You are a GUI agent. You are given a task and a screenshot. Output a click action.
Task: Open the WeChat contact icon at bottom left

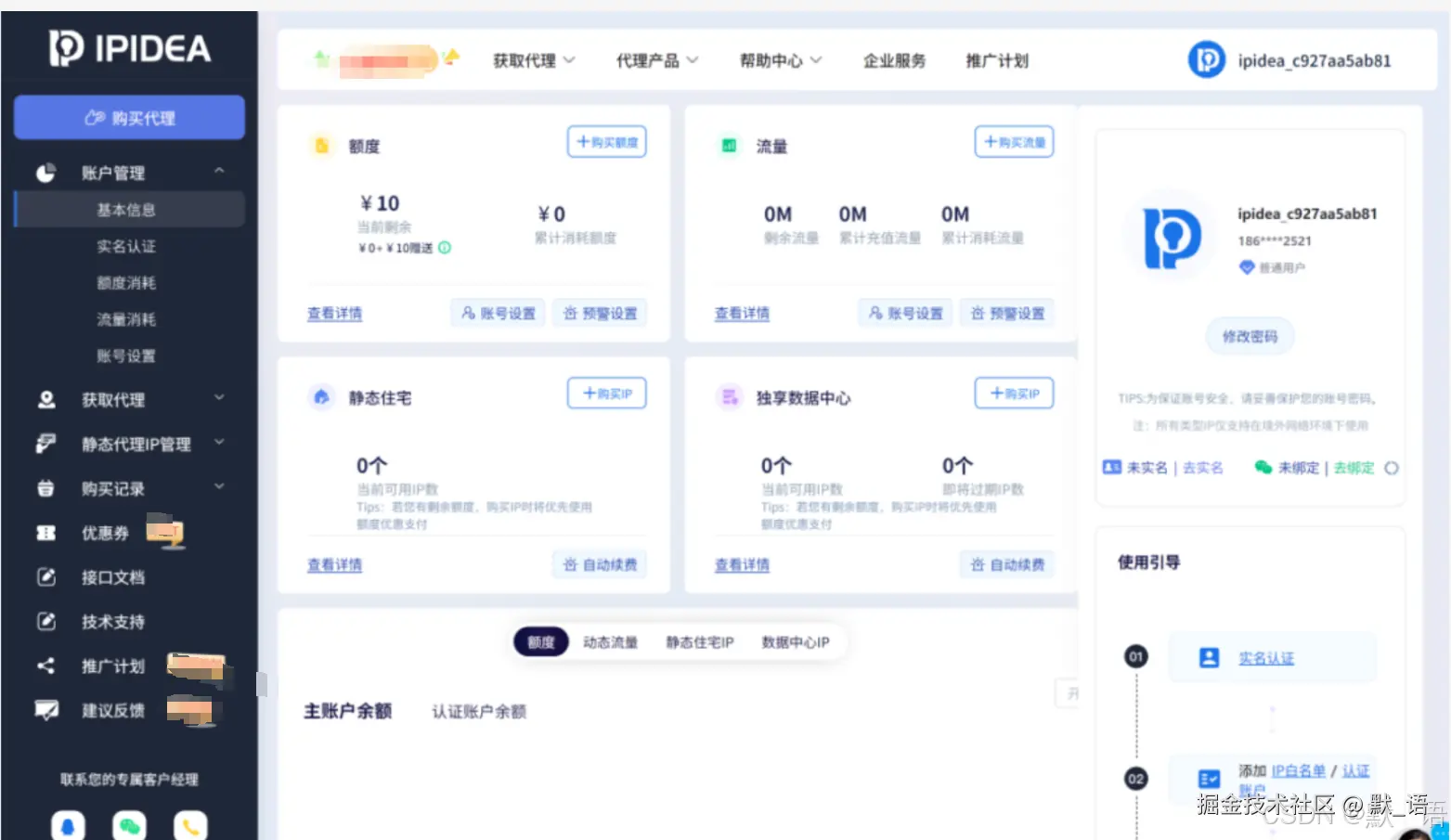coord(129,825)
